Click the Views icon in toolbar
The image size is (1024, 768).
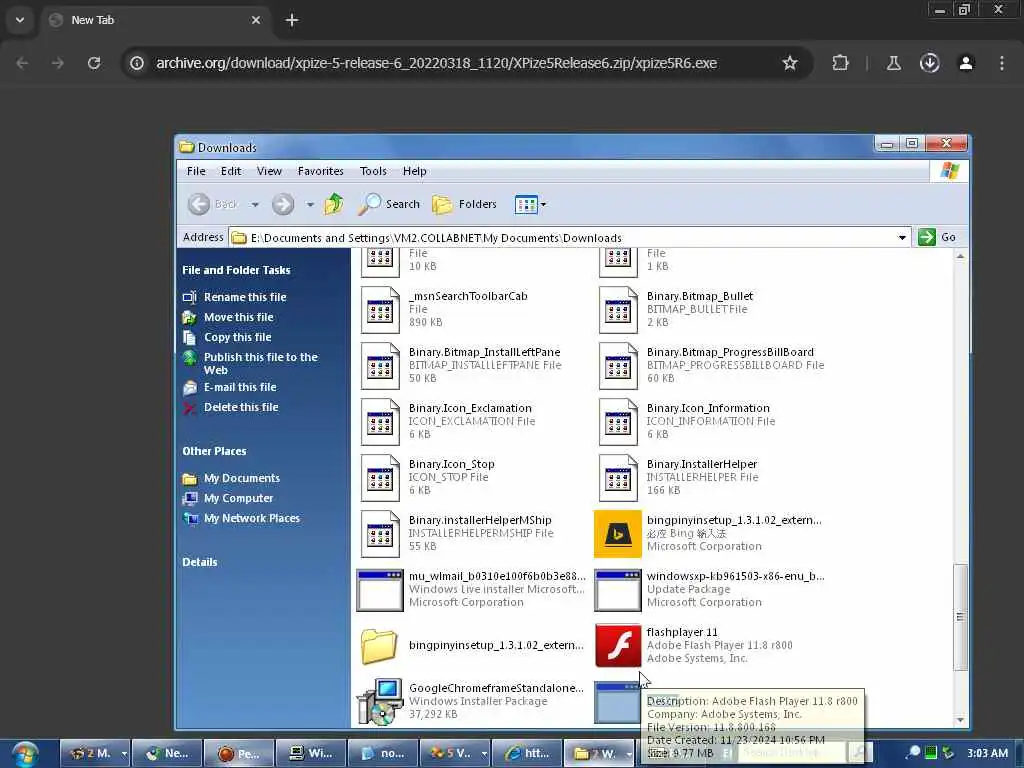tap(526, 204)
